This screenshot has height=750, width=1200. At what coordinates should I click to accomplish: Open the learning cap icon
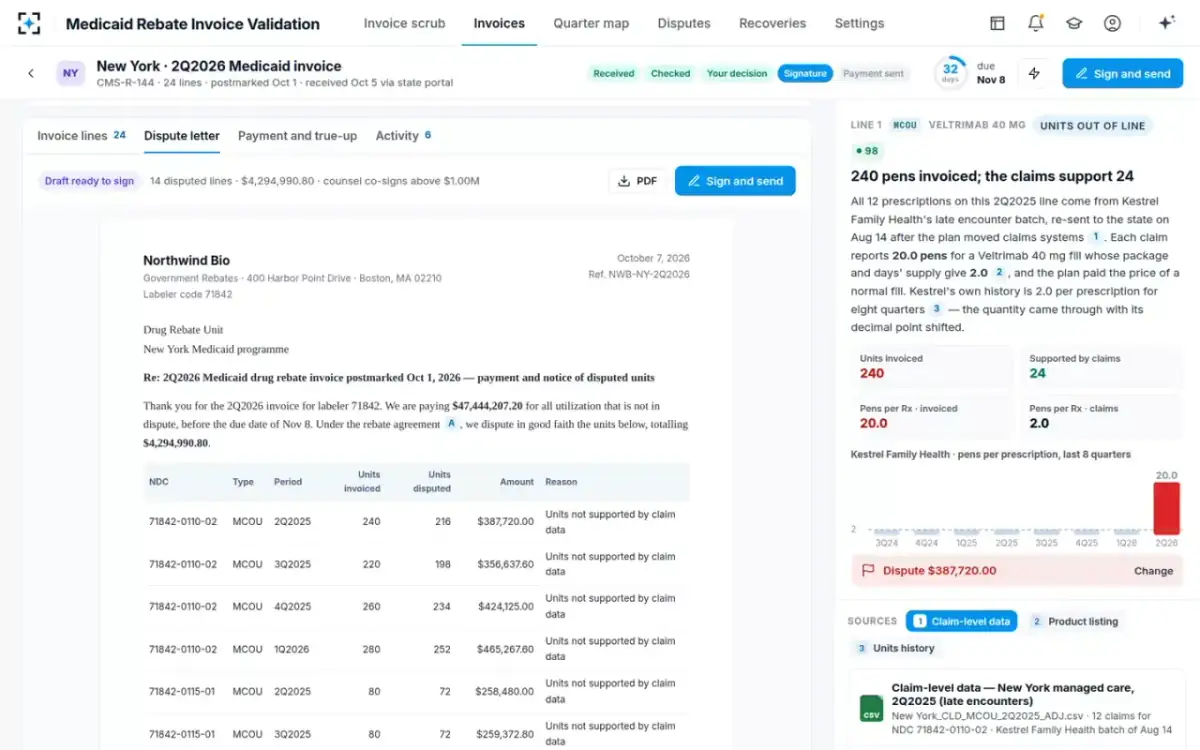[1074, 23]
